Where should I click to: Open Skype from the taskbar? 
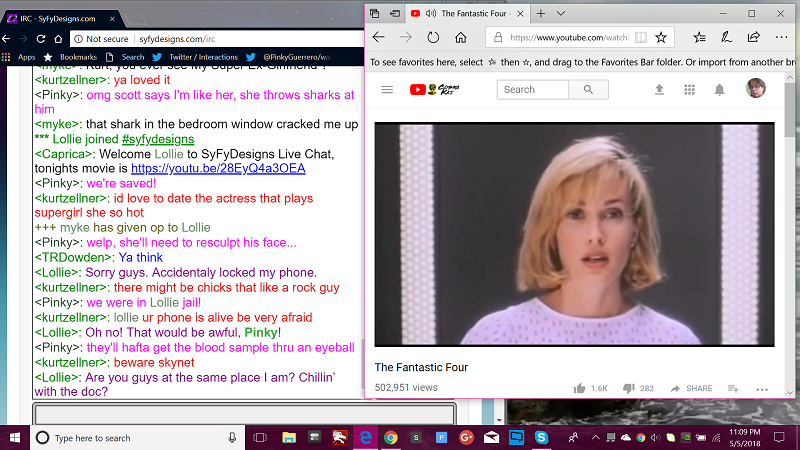tap(541, 438)
